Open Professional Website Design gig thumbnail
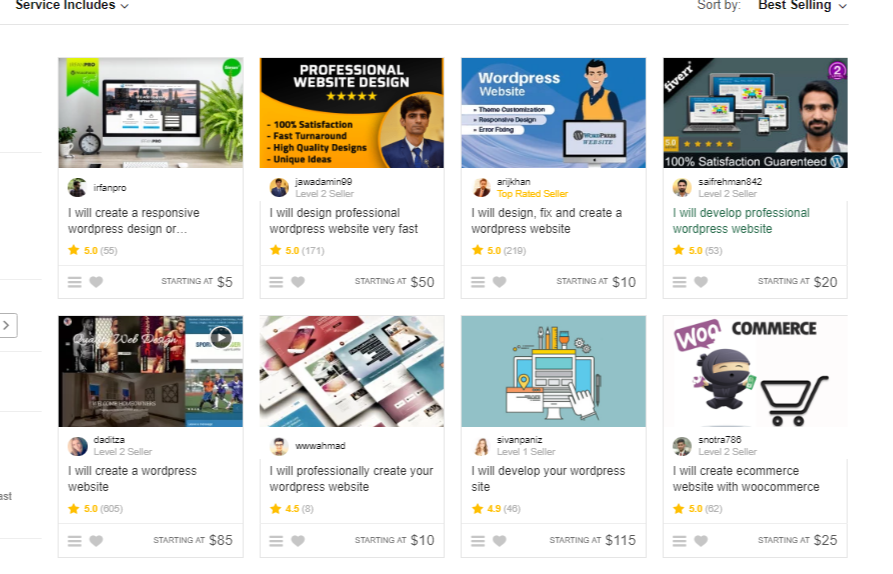Image resolution: width=893 pixels, height=574 pixels. (352, 113)
